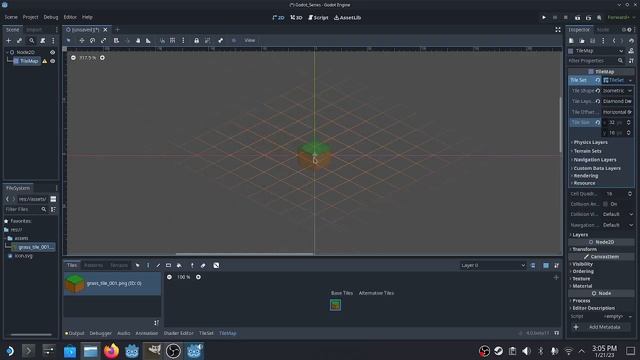Viewport: 640px width, 360px height.
Task: Open the Tile Shape Isometric dropdown
Action: click(617, 91)
